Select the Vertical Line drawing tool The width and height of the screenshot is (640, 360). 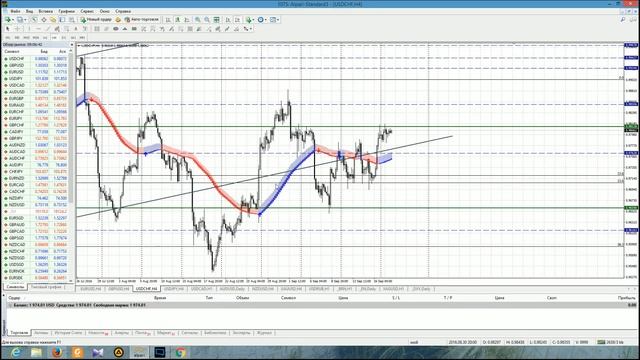pyautogui.click(x=29, y=29)
